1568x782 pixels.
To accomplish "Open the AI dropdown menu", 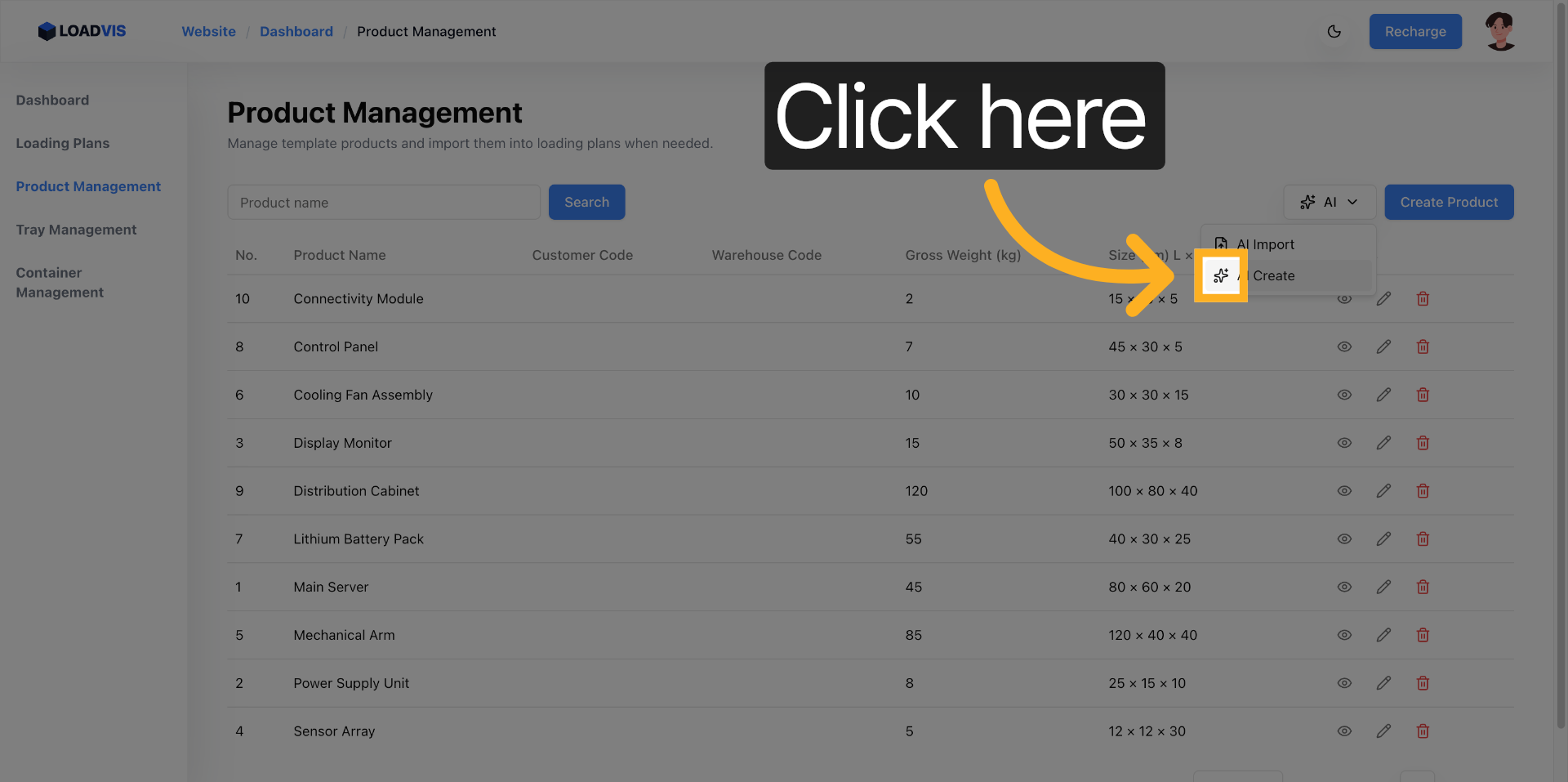I will 1329,203.
